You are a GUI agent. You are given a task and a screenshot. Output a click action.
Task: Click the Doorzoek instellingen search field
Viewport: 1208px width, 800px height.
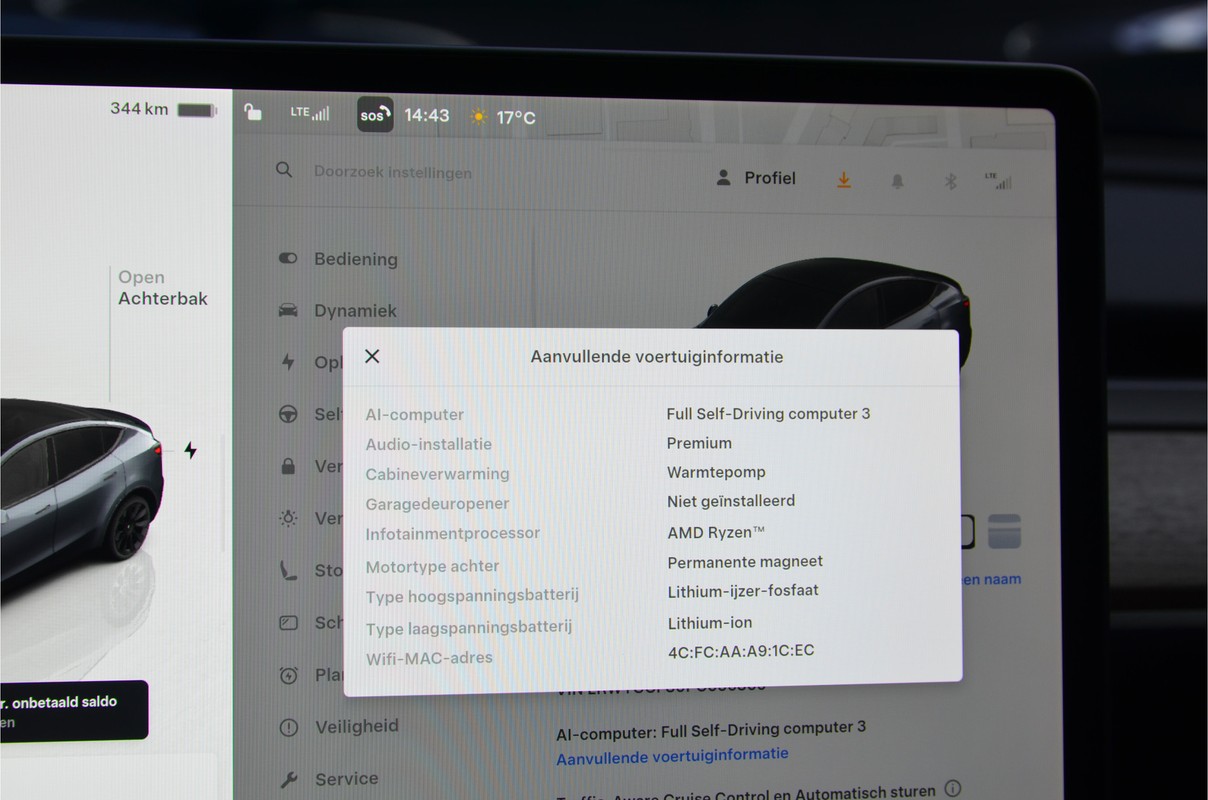click(393, 172)
